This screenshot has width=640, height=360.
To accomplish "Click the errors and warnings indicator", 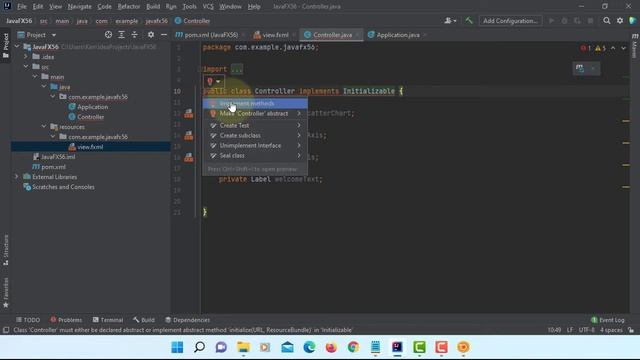I will [593, 48].
